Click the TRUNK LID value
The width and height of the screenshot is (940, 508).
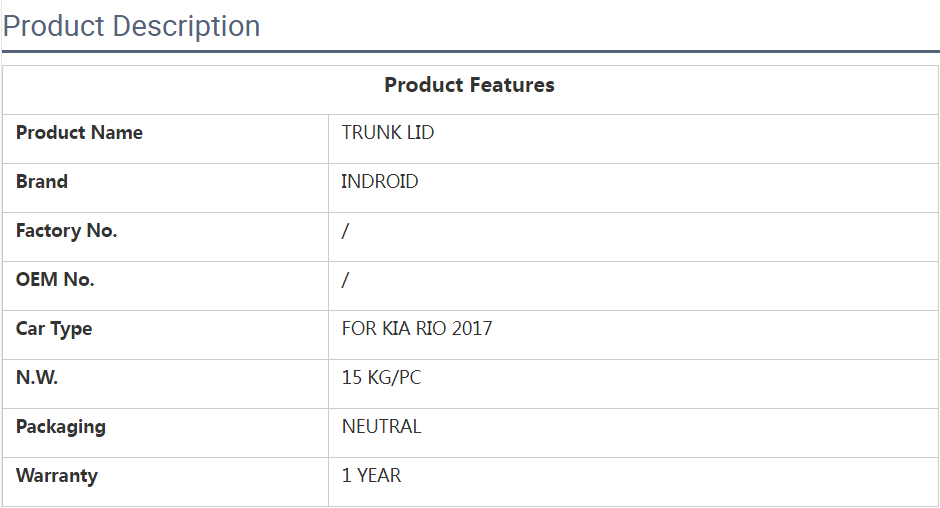coord(388,133)
